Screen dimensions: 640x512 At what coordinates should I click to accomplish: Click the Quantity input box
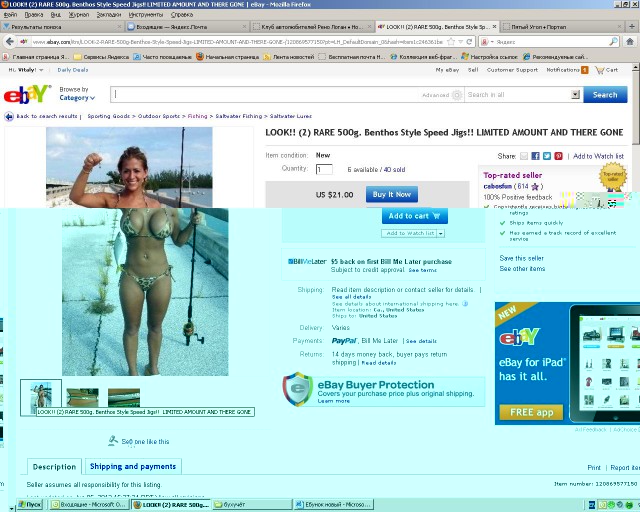(324, 169)
